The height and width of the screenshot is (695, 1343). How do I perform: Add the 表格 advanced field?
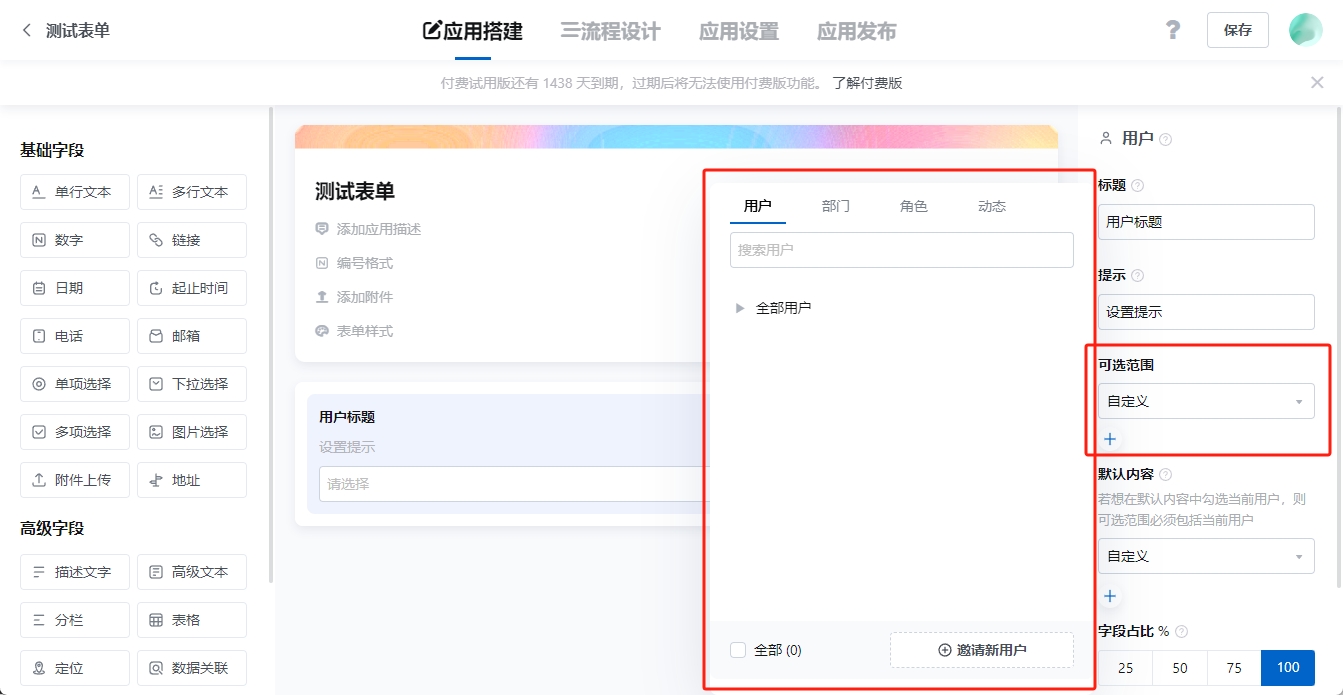(x=191, y=619)
